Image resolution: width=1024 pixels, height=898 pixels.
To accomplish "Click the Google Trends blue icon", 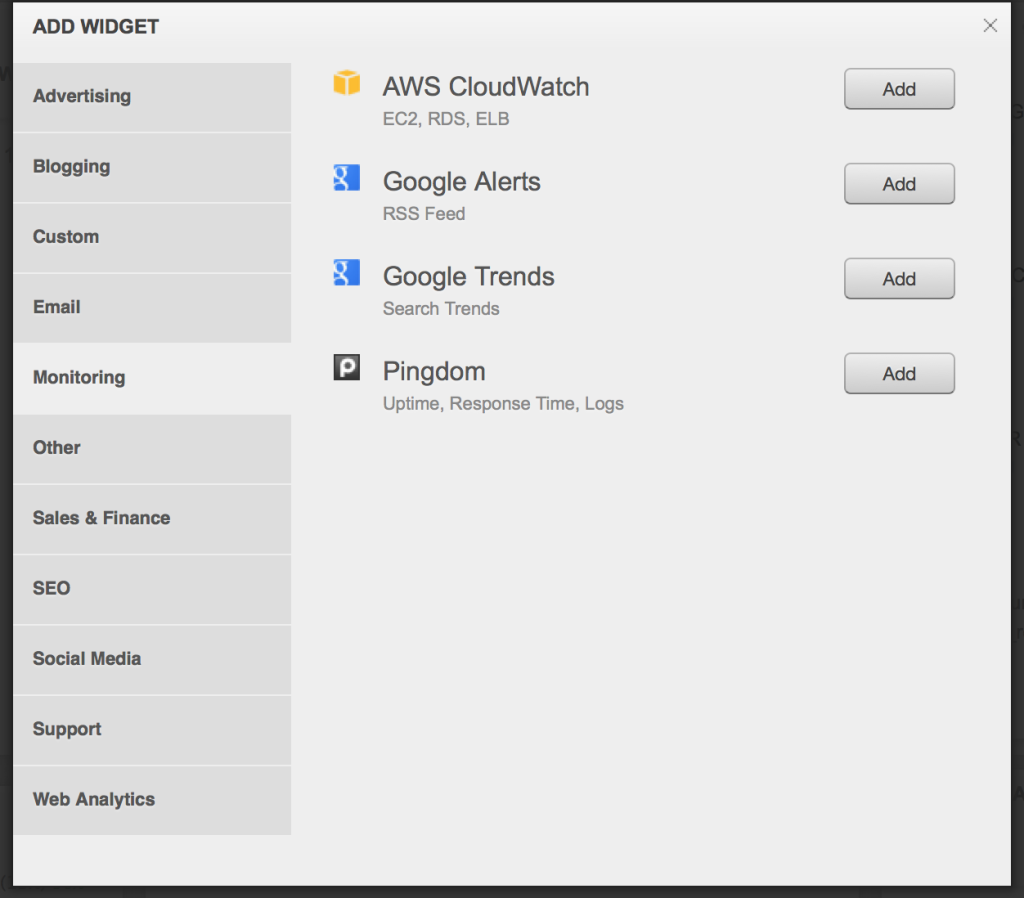I will tap(347, 272).
